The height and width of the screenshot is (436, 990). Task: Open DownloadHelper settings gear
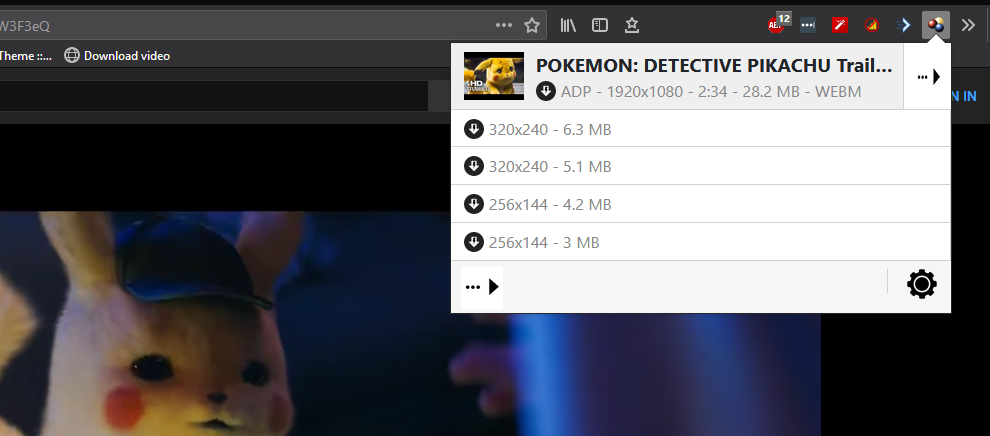pyautogui.click(x=922, y=285)
